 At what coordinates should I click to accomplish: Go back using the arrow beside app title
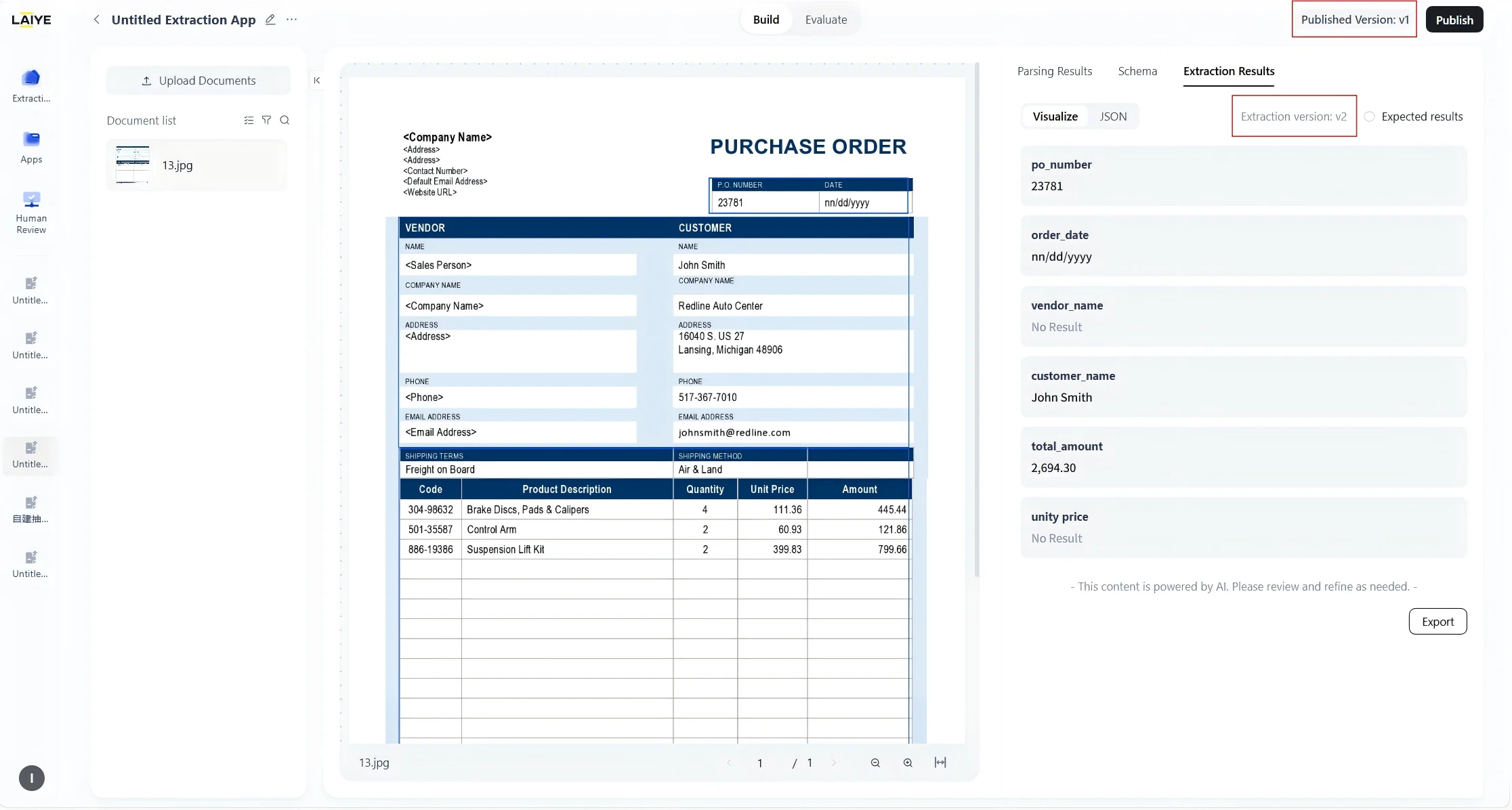click(x=97, y=20)
